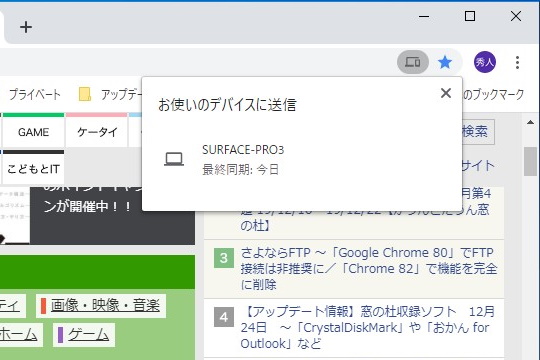The height and width of the screenshot is (360, 540).
Task: Click the page scrollbar up arrow
Action: 530,122
